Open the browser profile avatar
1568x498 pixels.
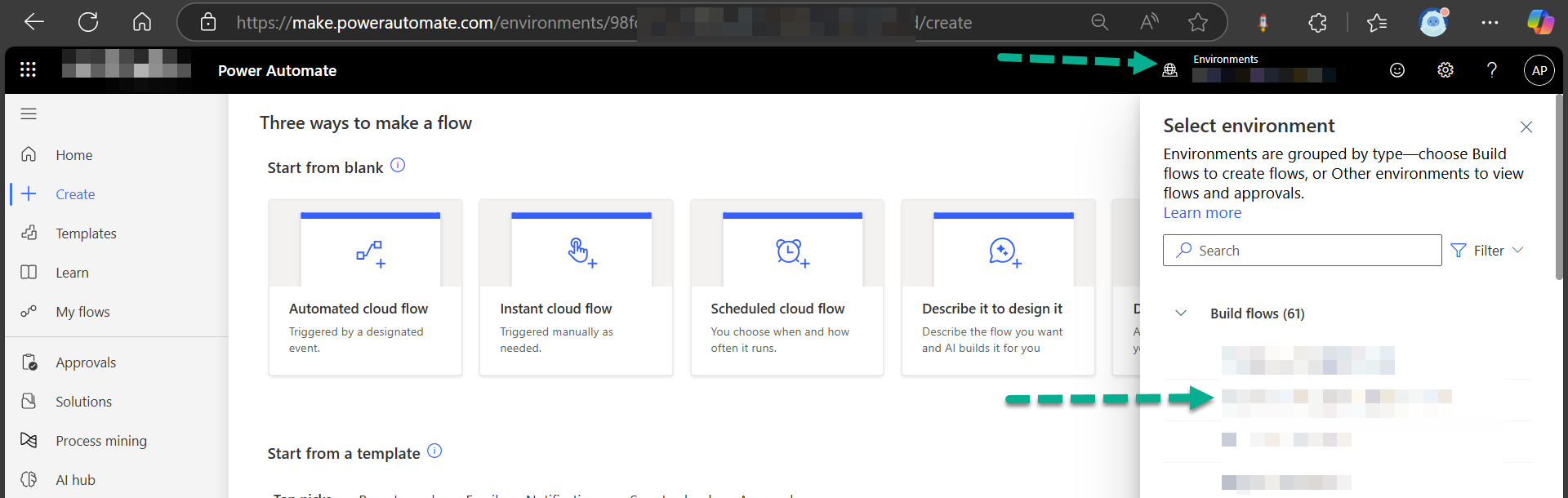point(1433,22)
